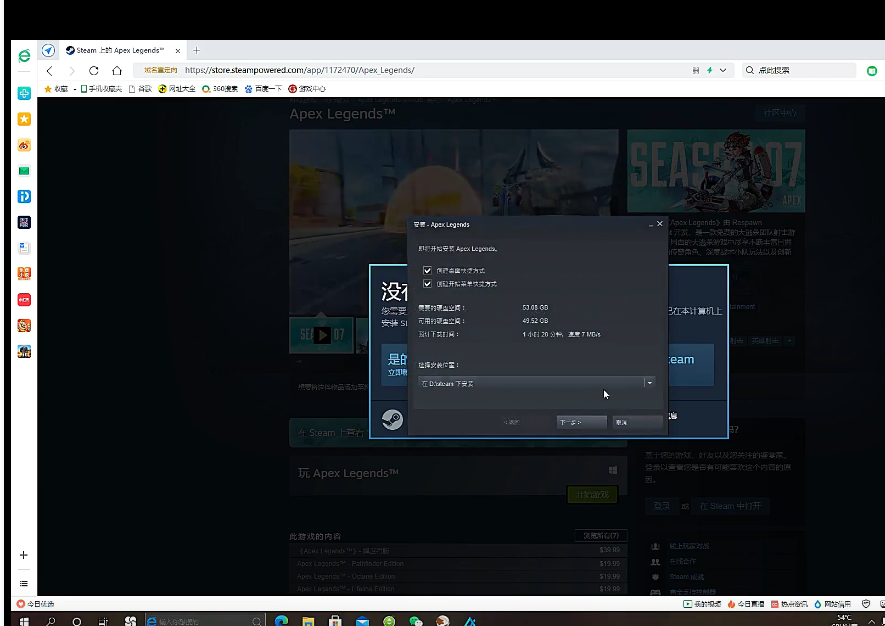Click the white document sidebar icon
The image size is (885, 626).
(x=24, y=248)
